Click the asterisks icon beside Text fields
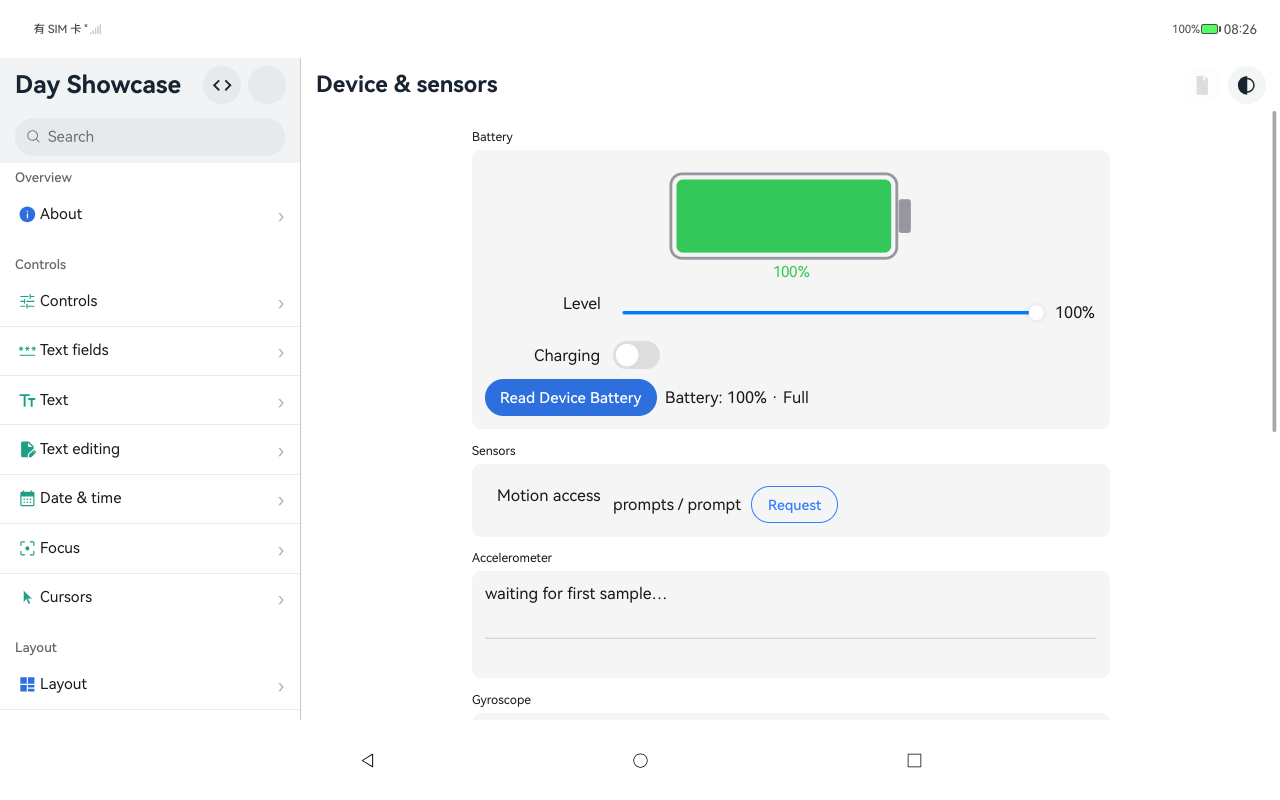1280x800 pixels. tap(27, 350)
